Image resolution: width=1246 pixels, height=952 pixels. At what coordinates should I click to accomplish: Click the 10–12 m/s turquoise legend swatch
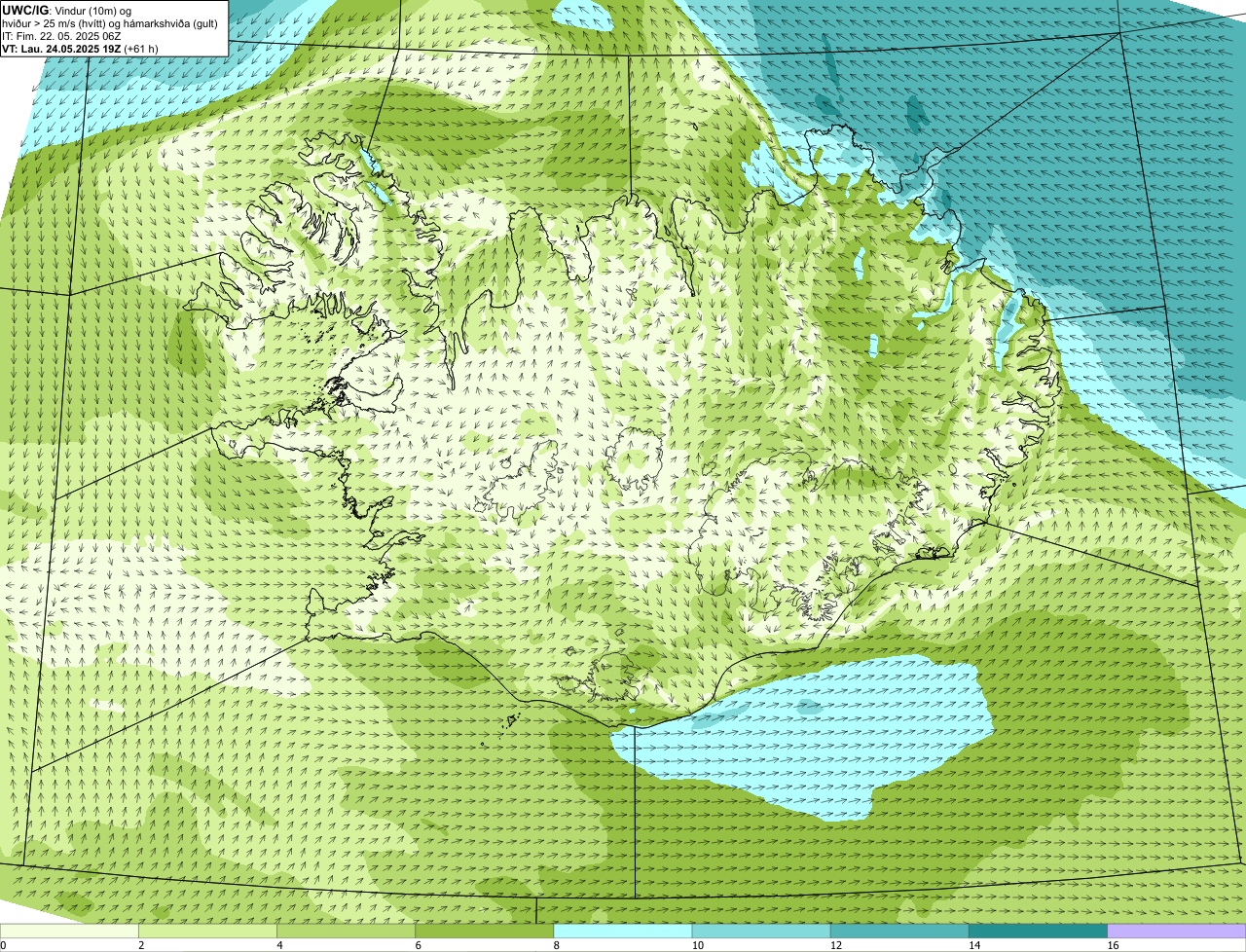[761, 931]
